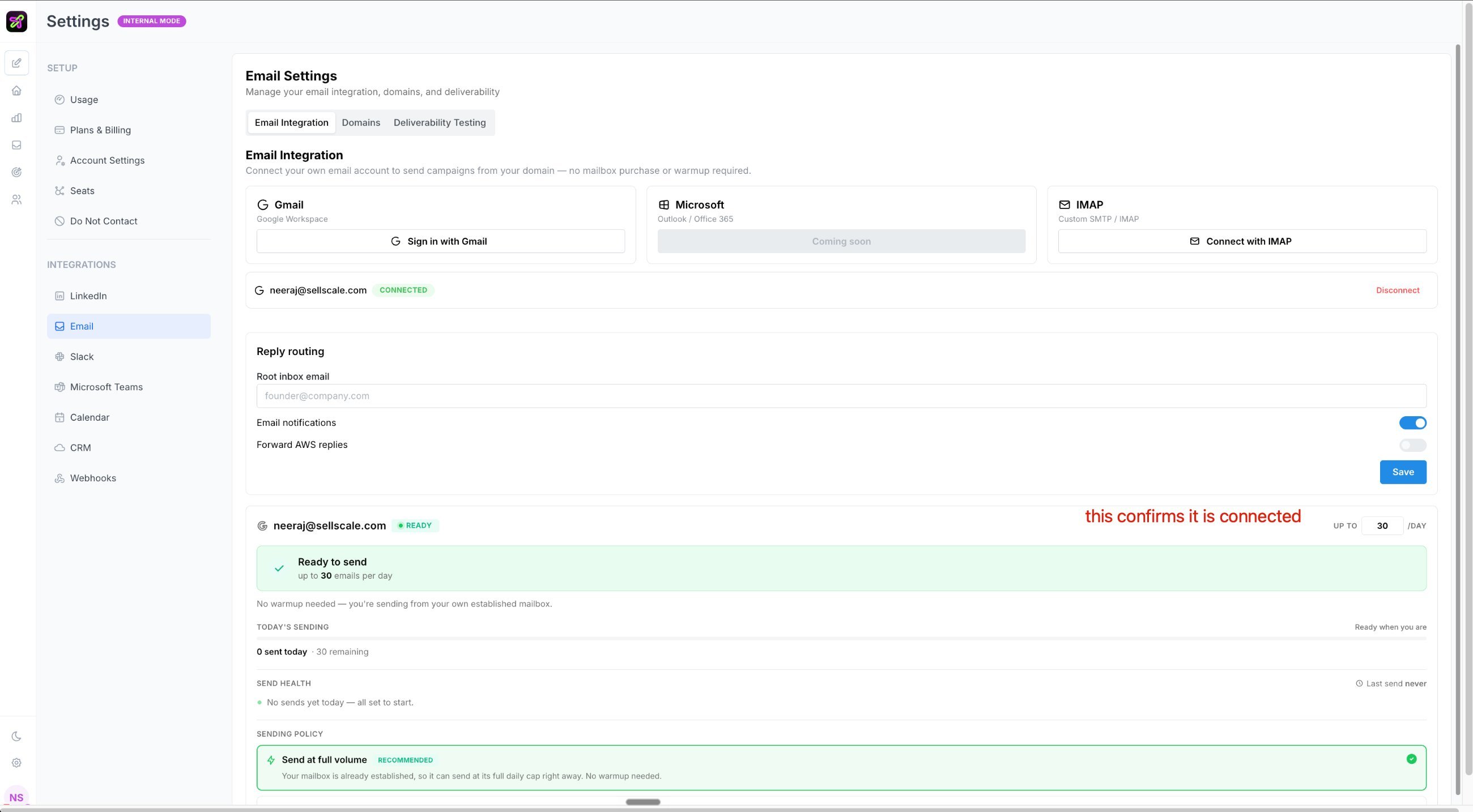Image resolution: width=1473 pixels, height=812 pixels.
Task: Switch to Deliverability Testing tab
Action: click(440, 123)
